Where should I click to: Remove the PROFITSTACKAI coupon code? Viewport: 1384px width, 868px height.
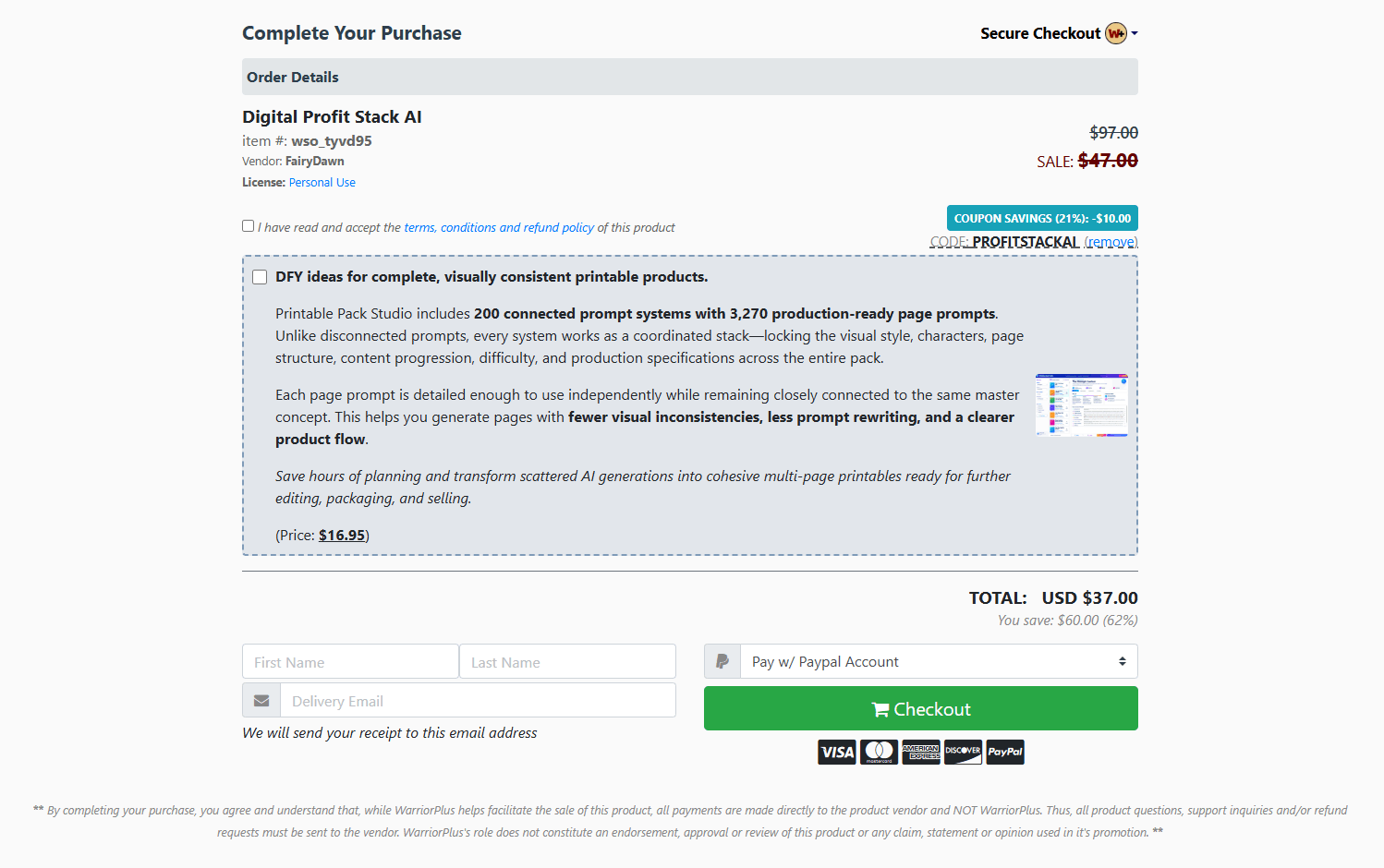[x=1111, y=242]
